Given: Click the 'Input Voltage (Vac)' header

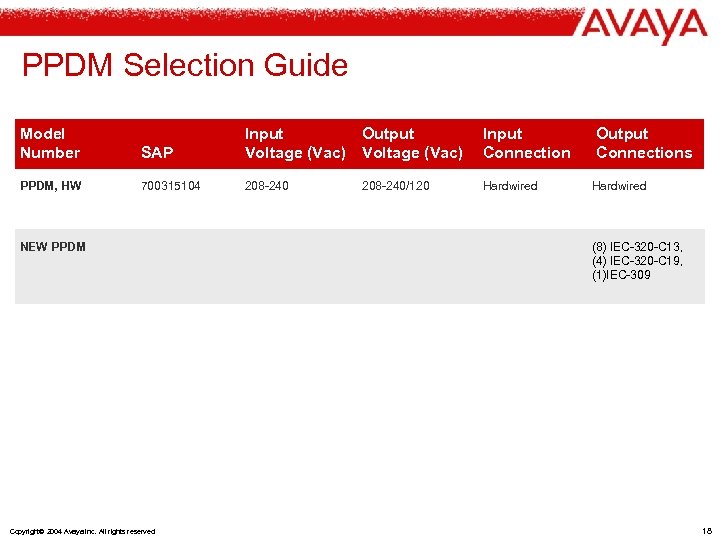Looking at the screenshot, I should tap(295, 143).
